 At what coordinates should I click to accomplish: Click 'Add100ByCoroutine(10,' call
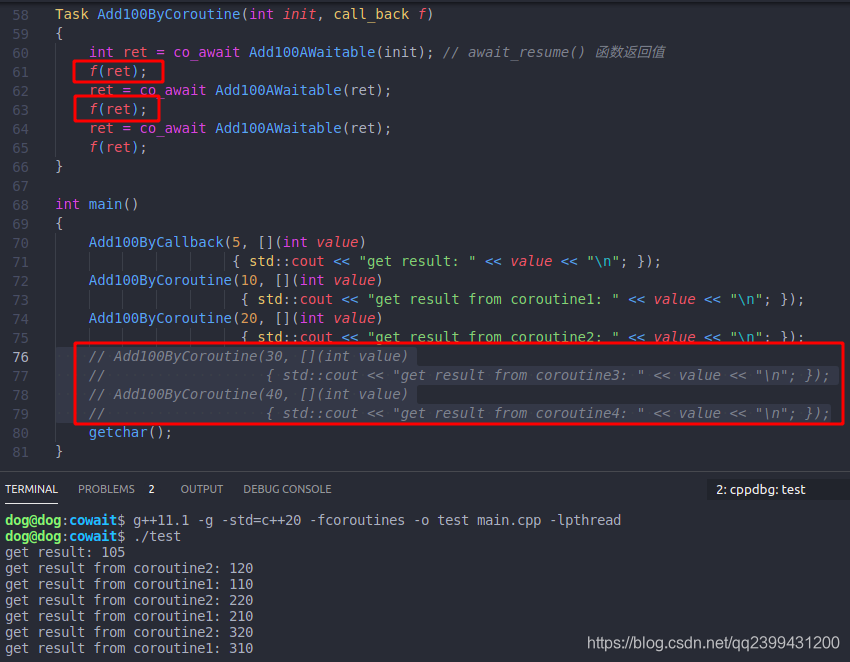[177, 280]
